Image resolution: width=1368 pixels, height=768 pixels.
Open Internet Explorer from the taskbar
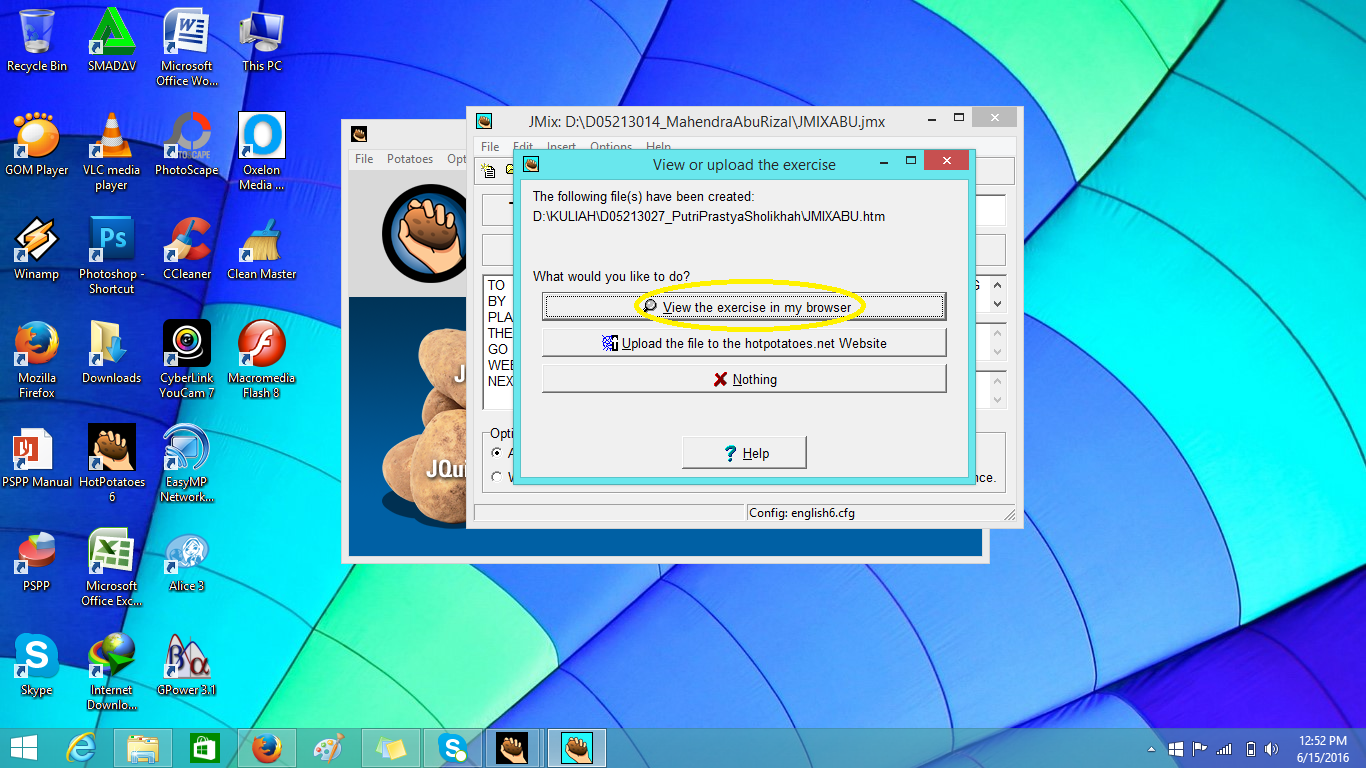[82, 748]
